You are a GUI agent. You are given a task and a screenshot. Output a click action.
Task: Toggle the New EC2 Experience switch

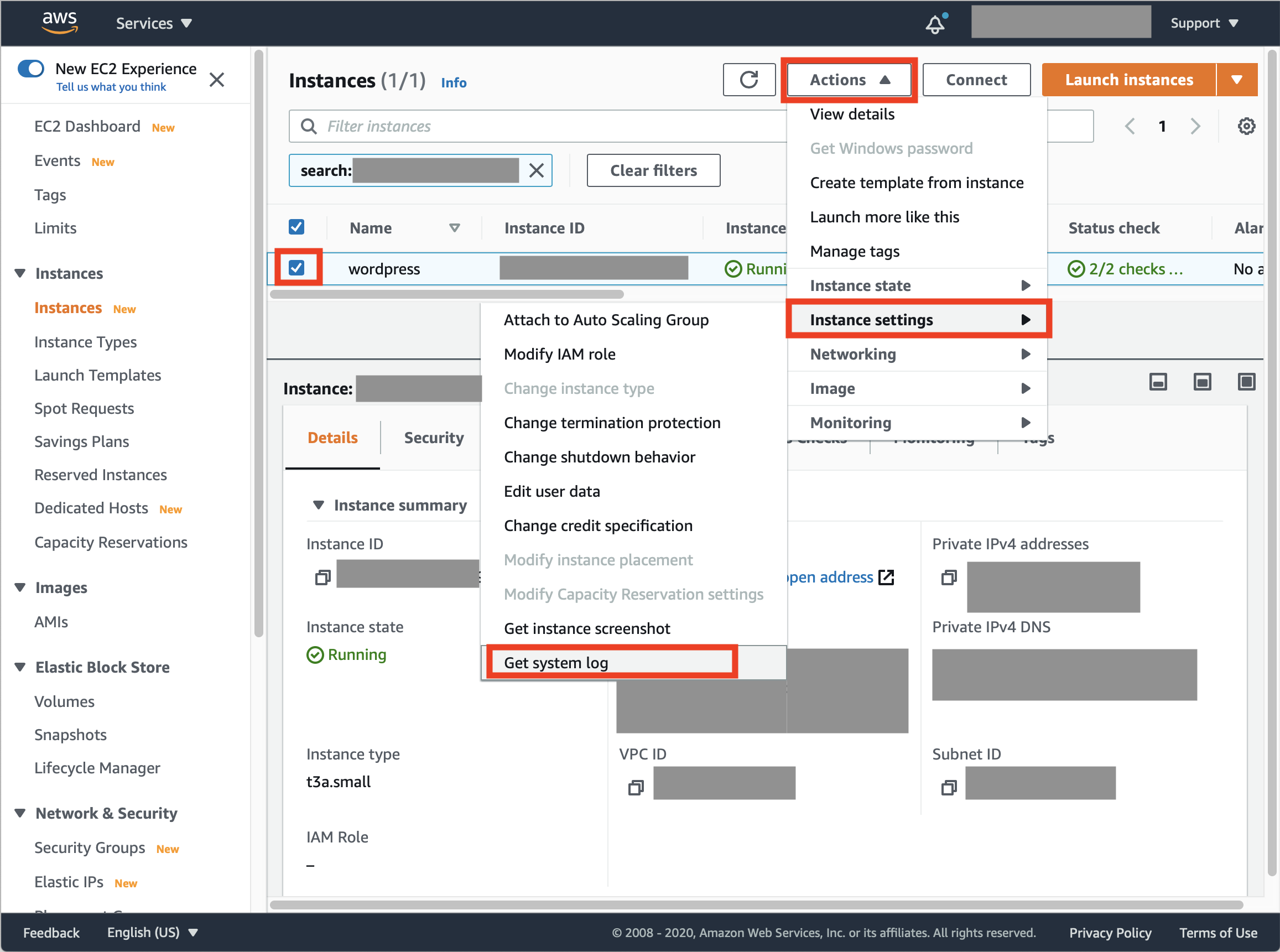pos(31,69)
